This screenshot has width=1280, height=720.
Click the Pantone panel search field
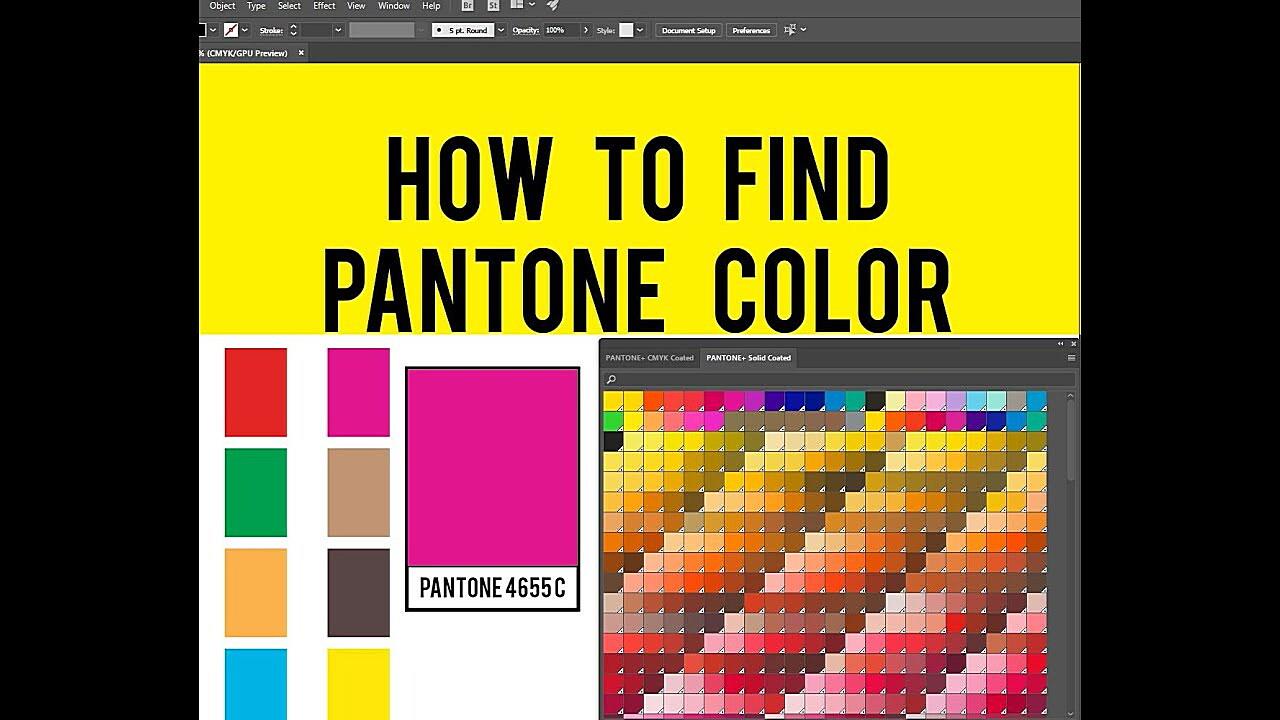(840, 379)
